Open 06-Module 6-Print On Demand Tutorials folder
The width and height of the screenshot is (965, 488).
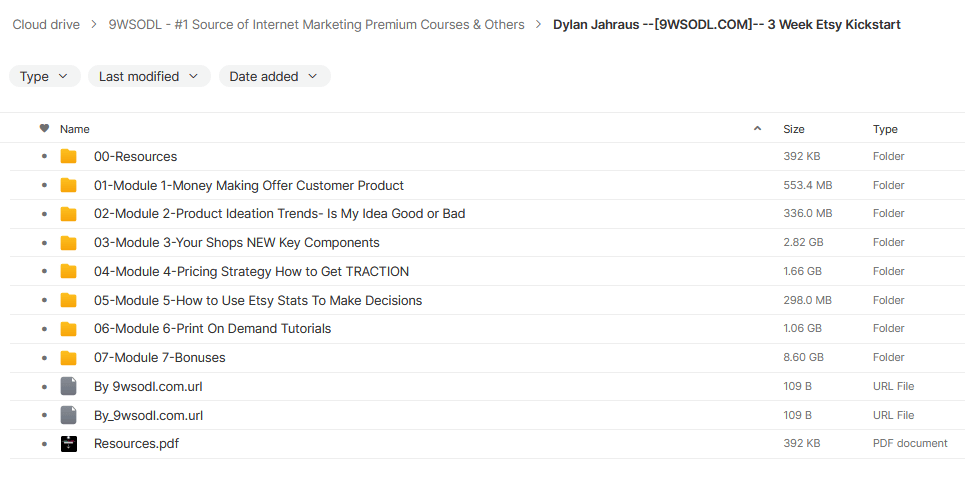[212, 329]
